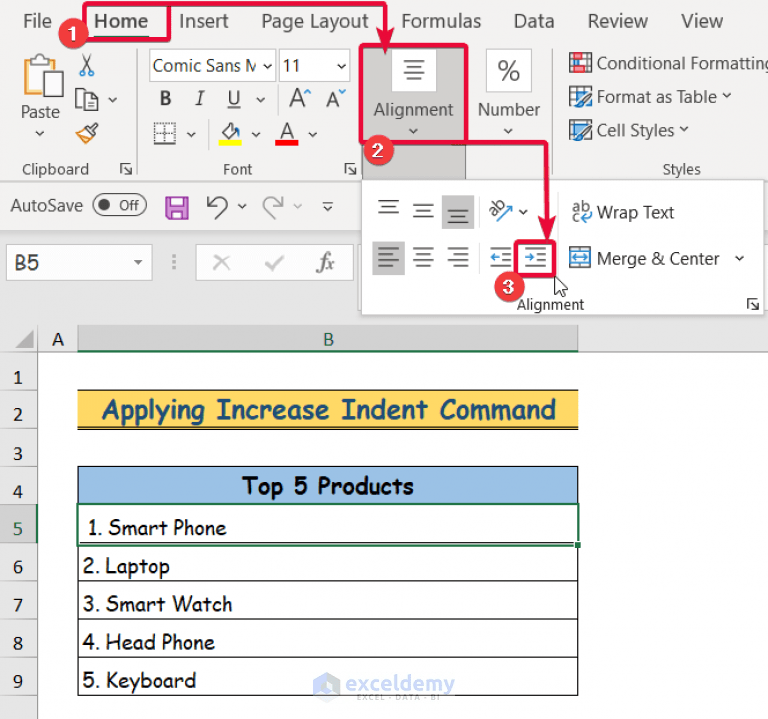Customize Quick Access Toolbar arrow
The width and height of the screenshot is (768, 719).
(328, 206)
